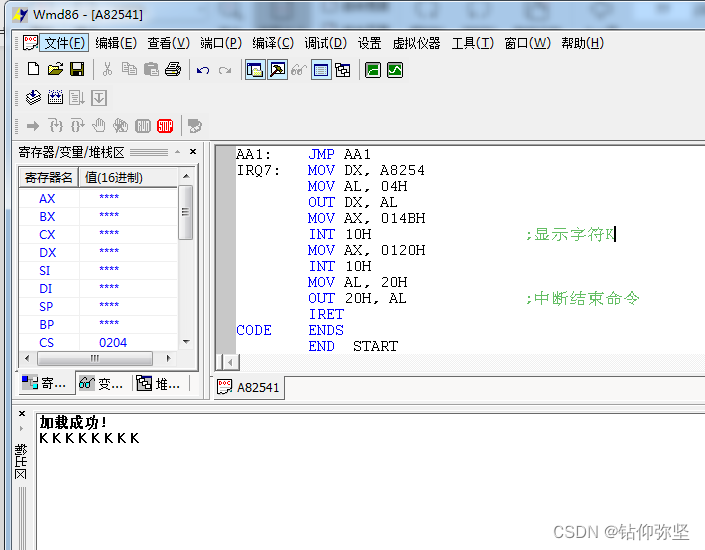705x550 pixels.
Task: Click the reset icon after the STOP button
Action: coord(195,126)
